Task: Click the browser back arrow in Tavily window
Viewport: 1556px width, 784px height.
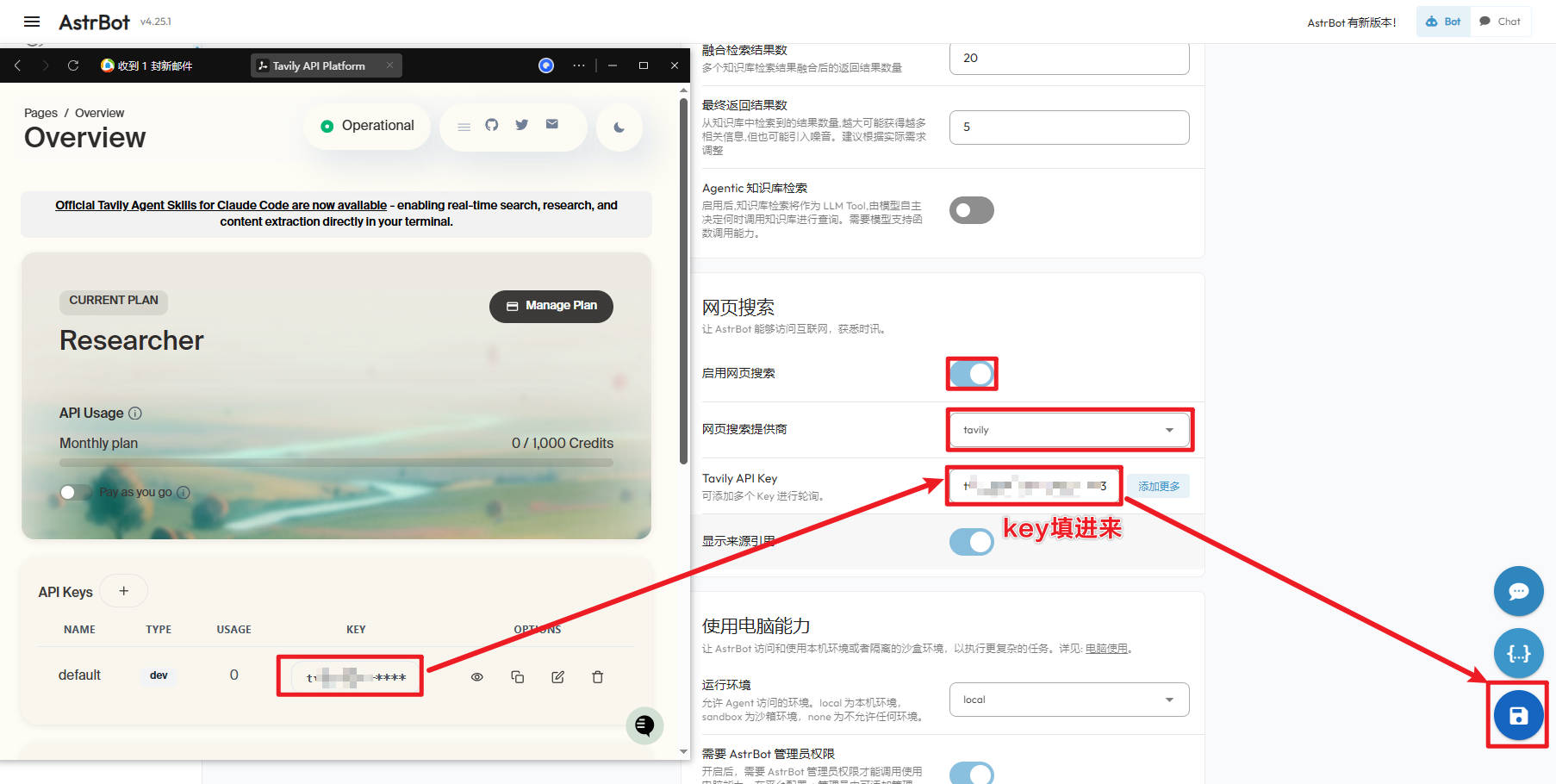Action: coord(17,65)
